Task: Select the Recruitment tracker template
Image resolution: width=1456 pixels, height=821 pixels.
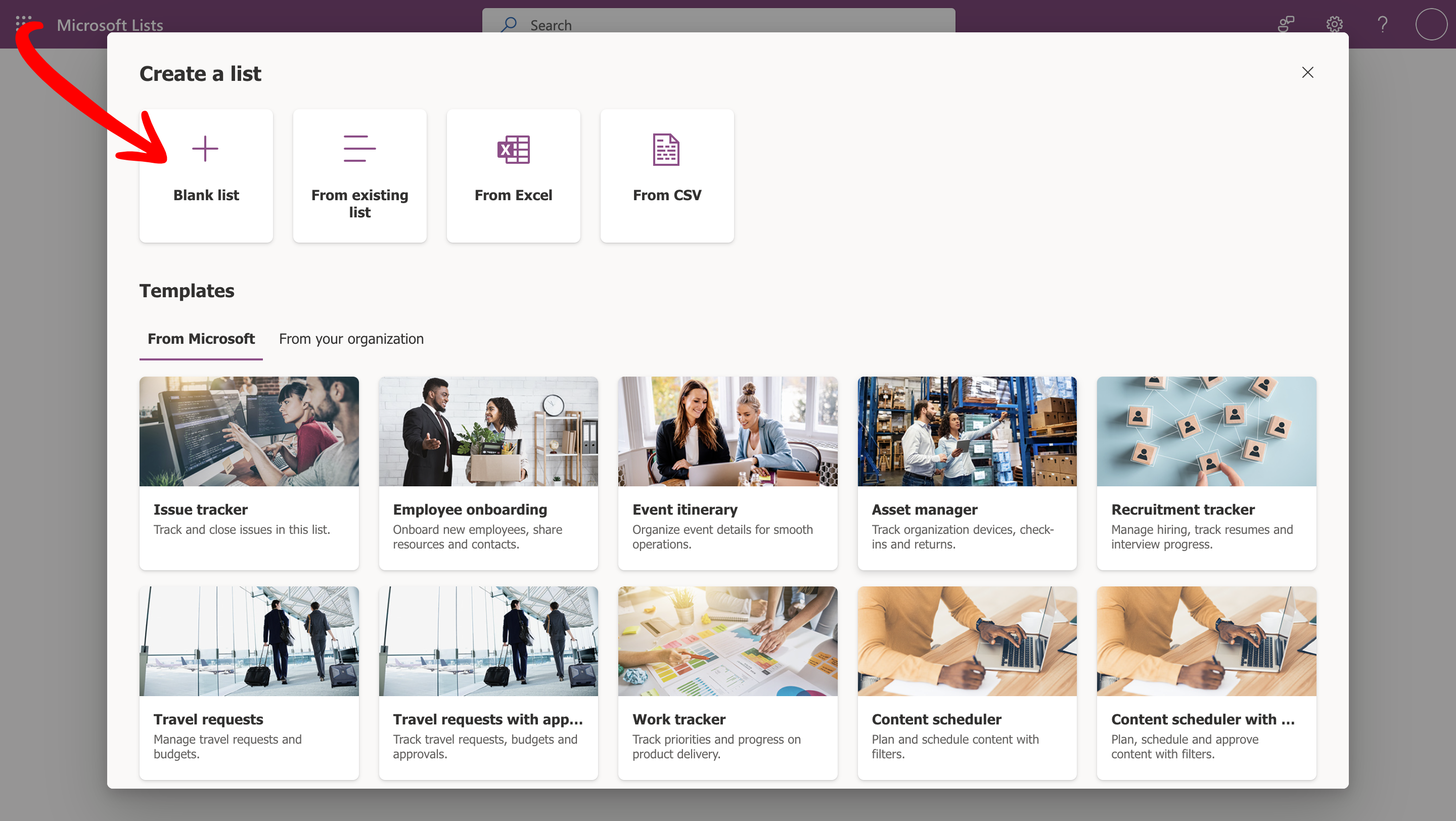Action: [x=1206, y=473]
